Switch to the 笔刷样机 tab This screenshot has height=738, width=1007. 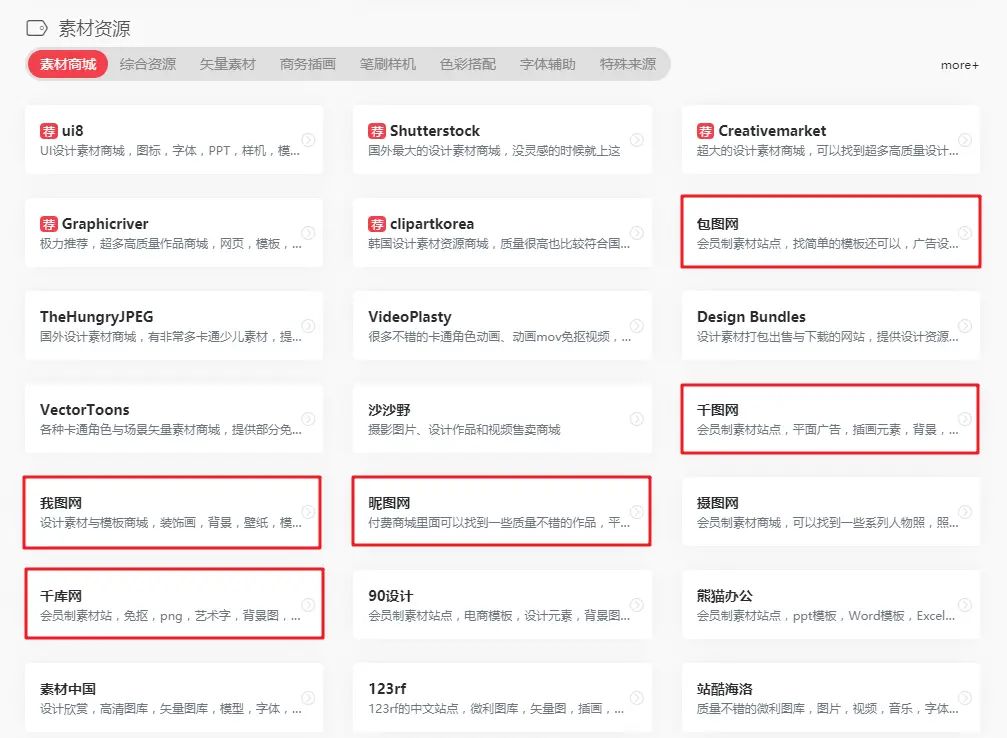click(x=386, y=63)
